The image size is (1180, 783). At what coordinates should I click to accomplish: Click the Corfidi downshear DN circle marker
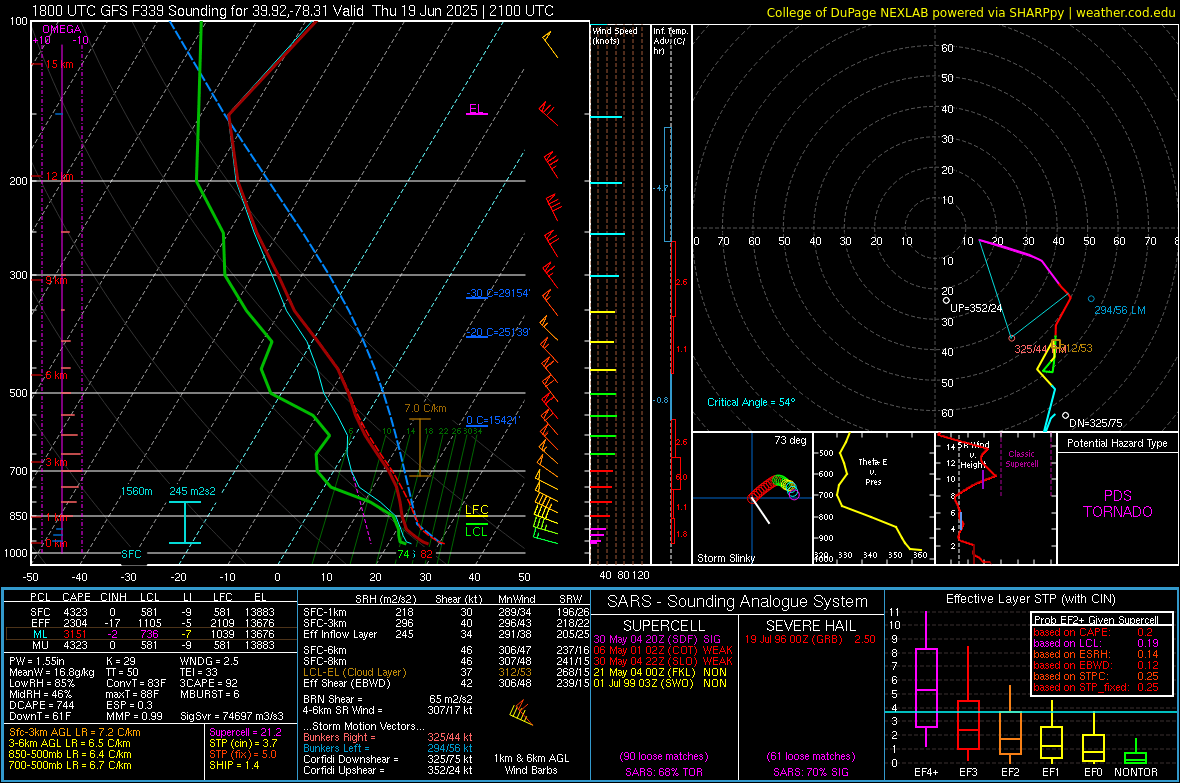[x=1066, y=416]
